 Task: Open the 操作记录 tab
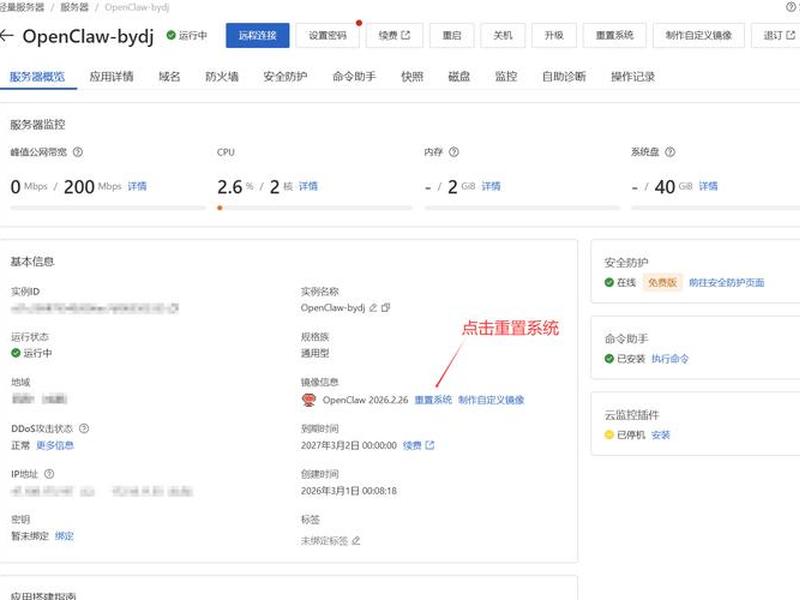633,77
